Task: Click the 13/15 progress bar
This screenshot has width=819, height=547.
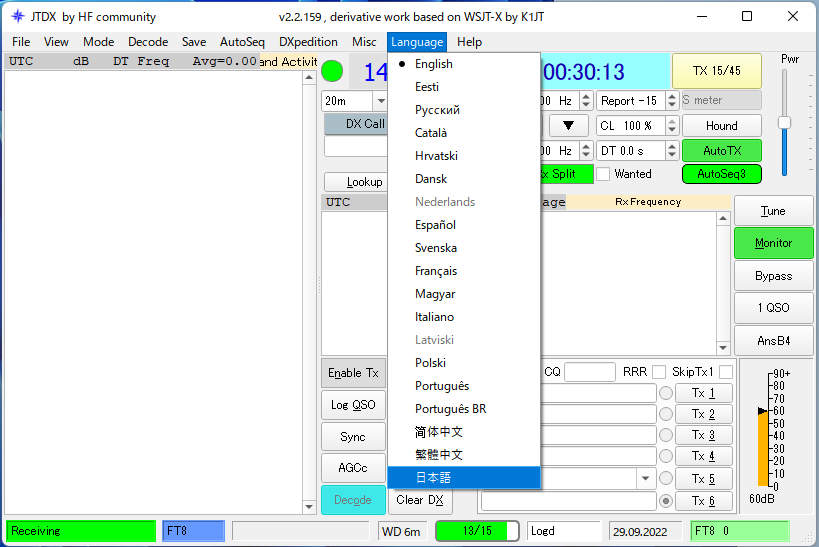Action: pyautogui.click(x=477, y=531)
